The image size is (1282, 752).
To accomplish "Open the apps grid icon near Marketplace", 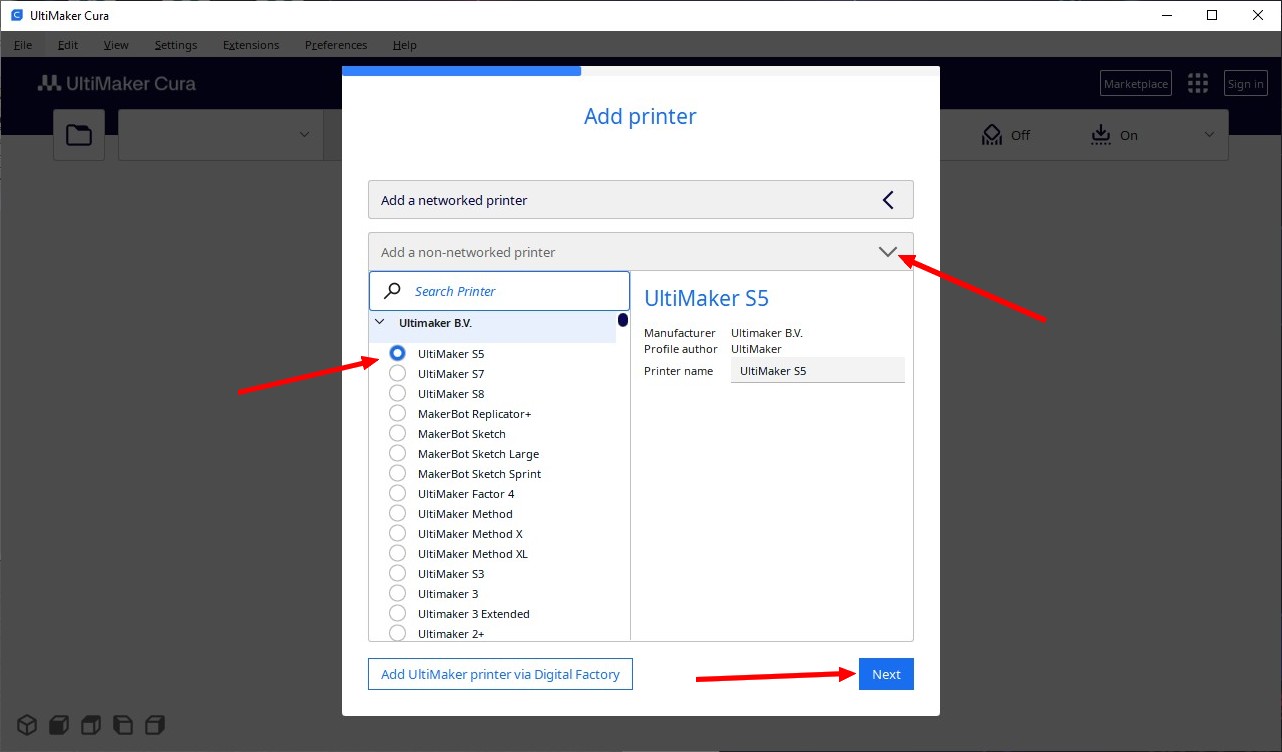I will 1197,84.
